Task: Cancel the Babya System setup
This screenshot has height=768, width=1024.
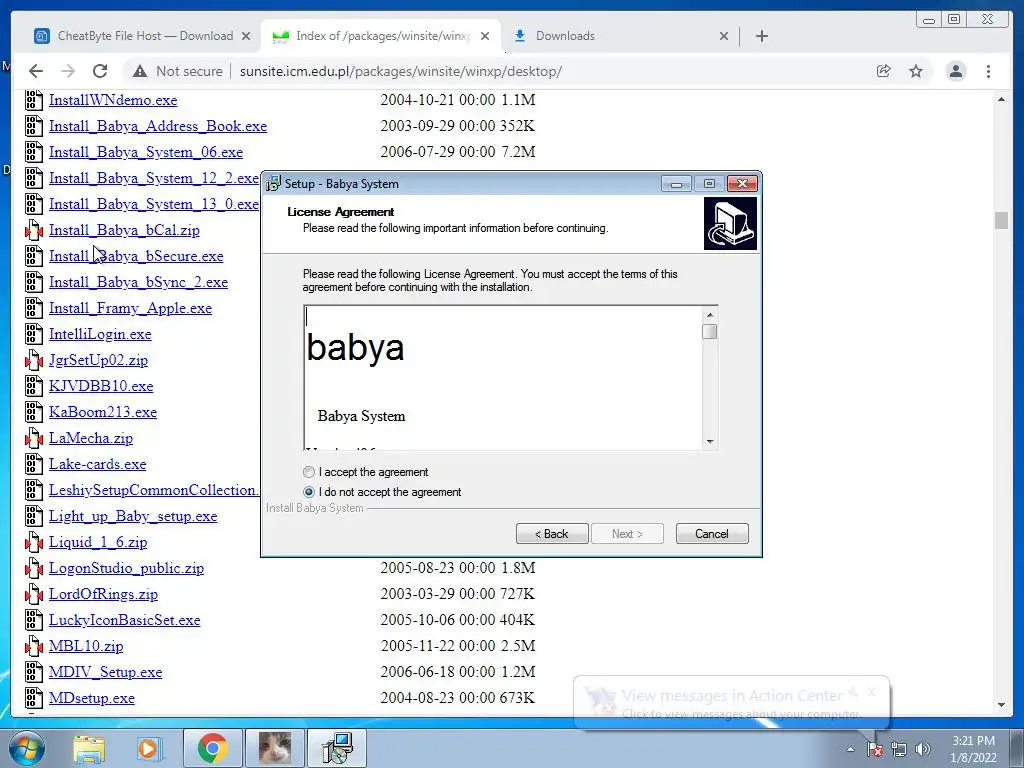Action: [x=712, y=534]
